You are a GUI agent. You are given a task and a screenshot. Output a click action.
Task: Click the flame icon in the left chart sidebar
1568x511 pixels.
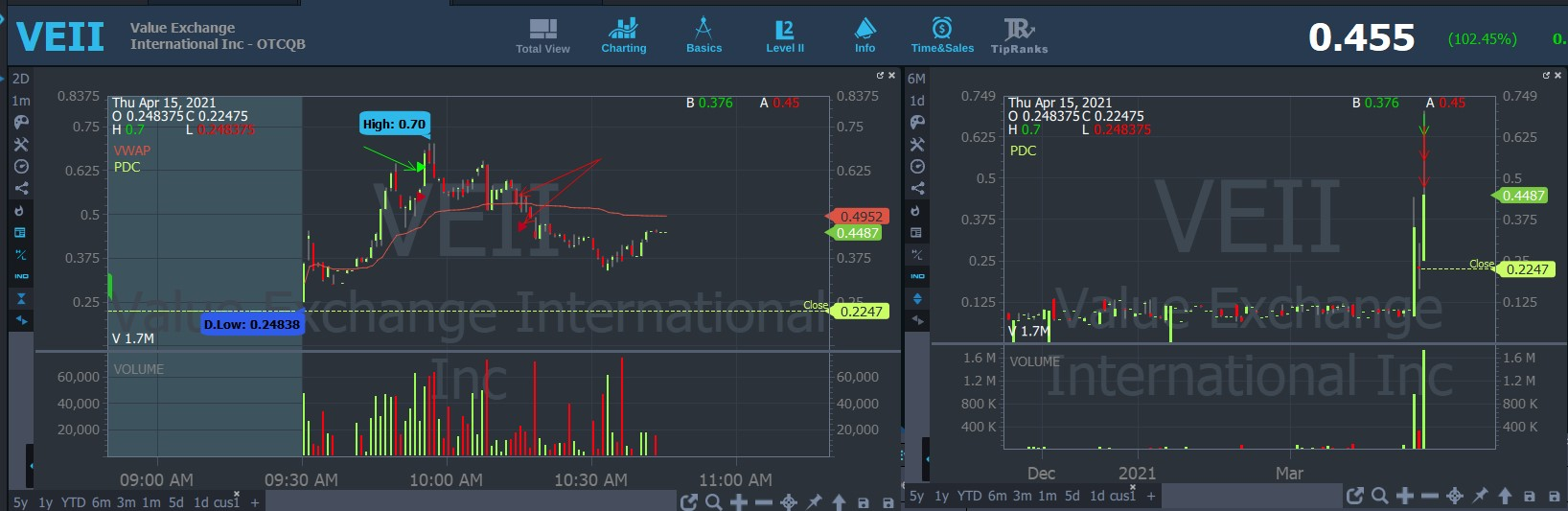[19, 211]
